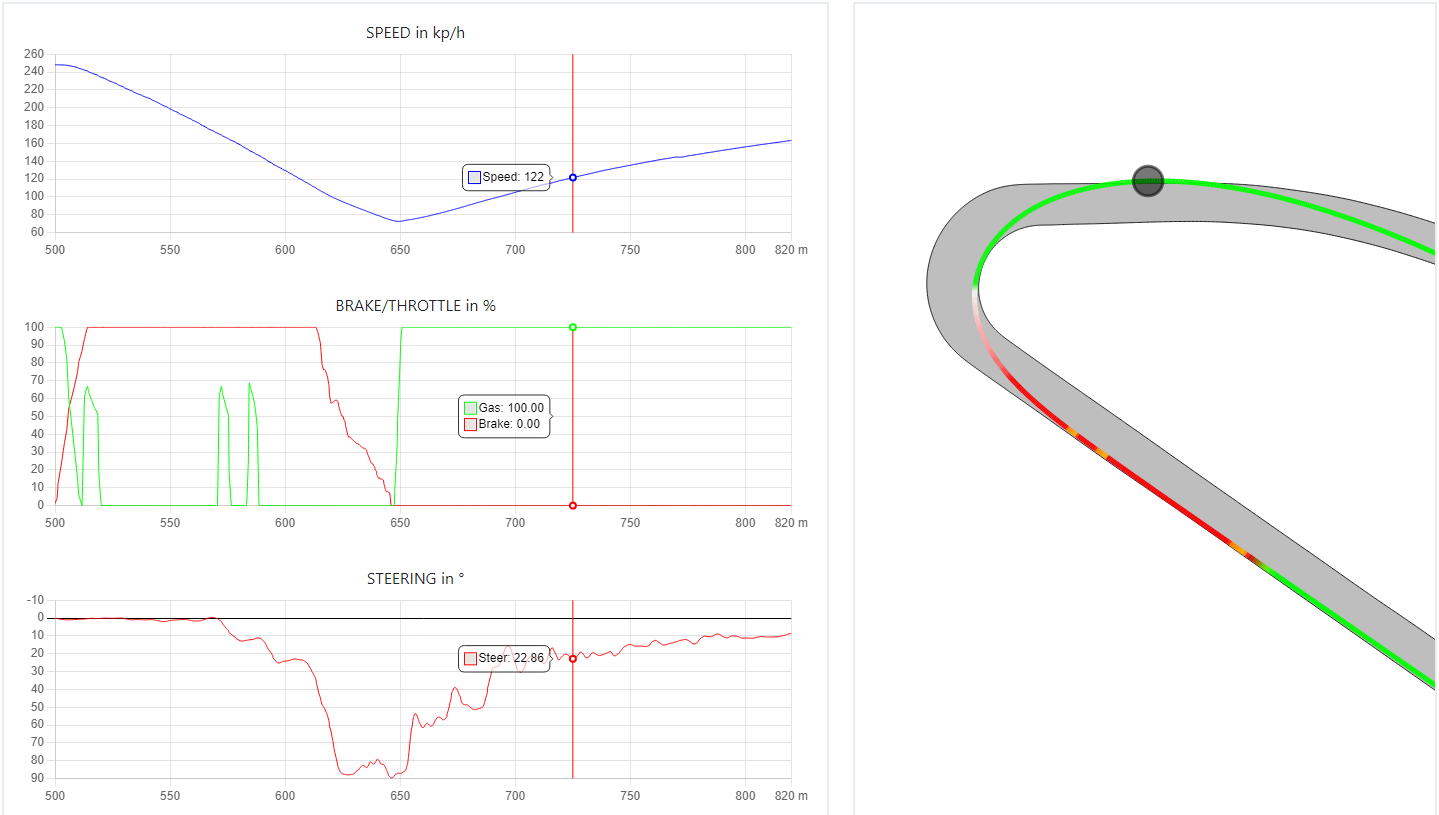Click the green gas data point at 100
Screen dimensions: 1439x815
[x=573, y=327]
